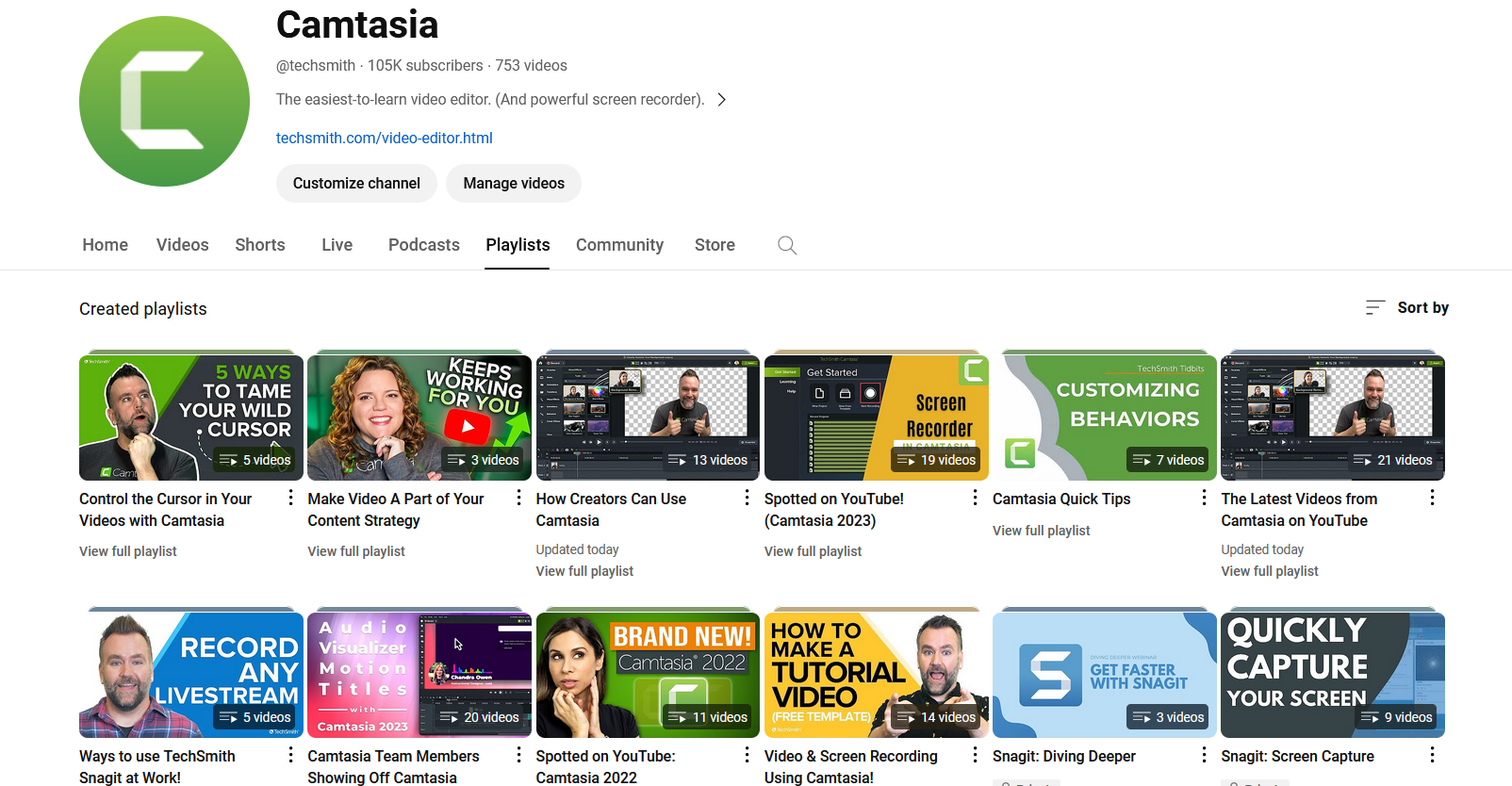
Task: Open The Latest Videos from Camtasia title
Action: (x=1299, y=510)
